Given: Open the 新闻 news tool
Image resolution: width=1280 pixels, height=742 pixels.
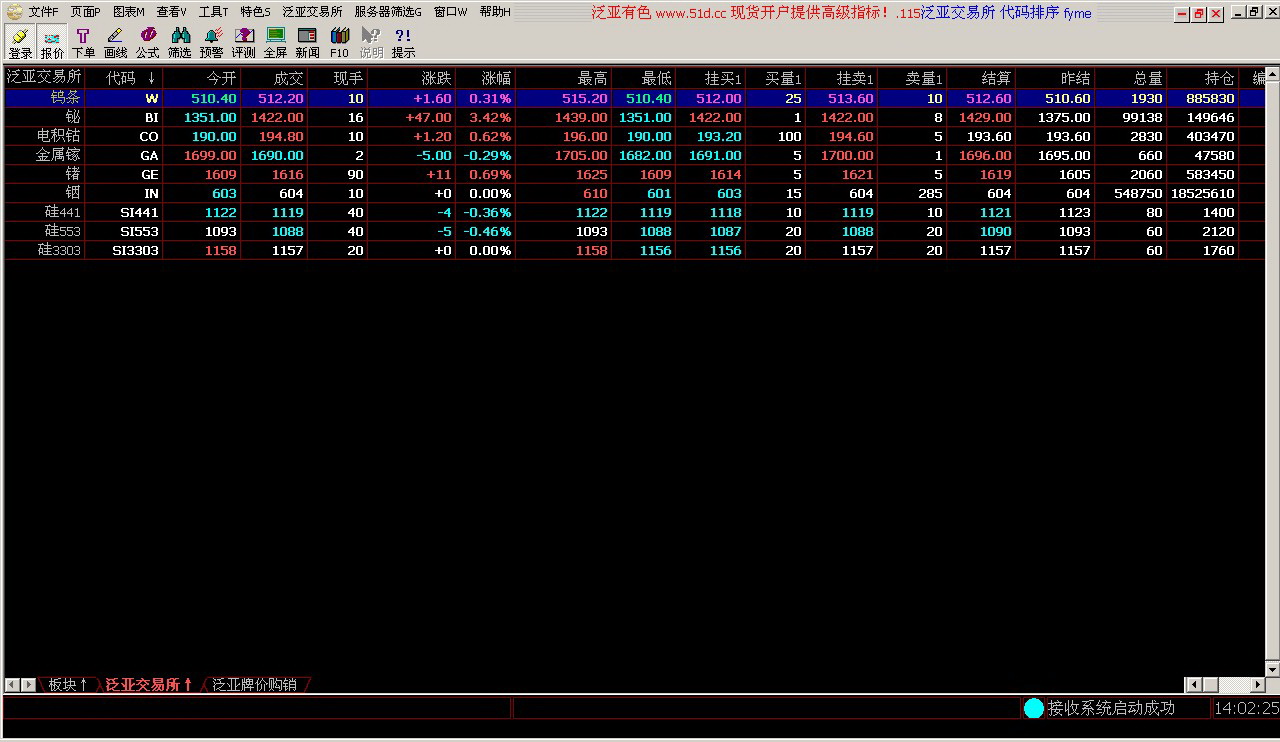Looking at the screenshot, I should click(307, 43).
